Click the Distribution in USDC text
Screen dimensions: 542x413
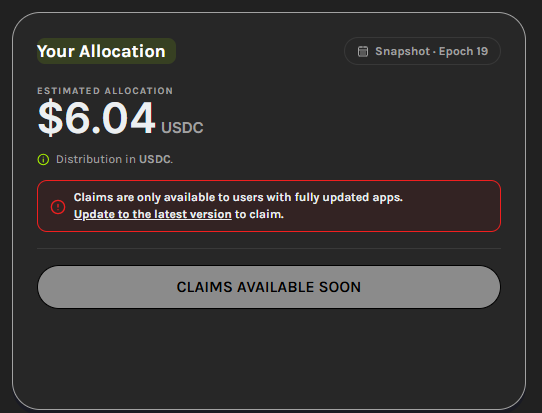click(114, 159)
